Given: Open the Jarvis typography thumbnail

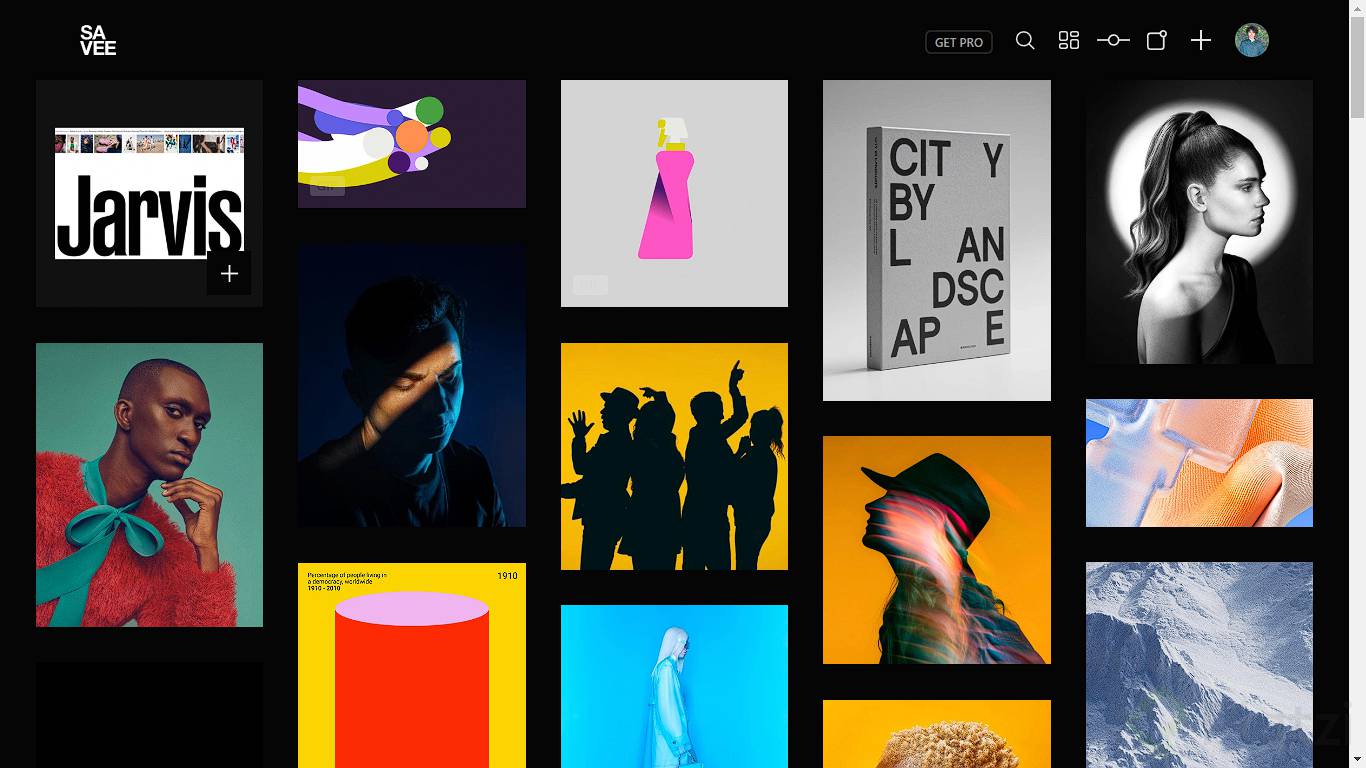Looking at the screenshot, I should (149, 193).
